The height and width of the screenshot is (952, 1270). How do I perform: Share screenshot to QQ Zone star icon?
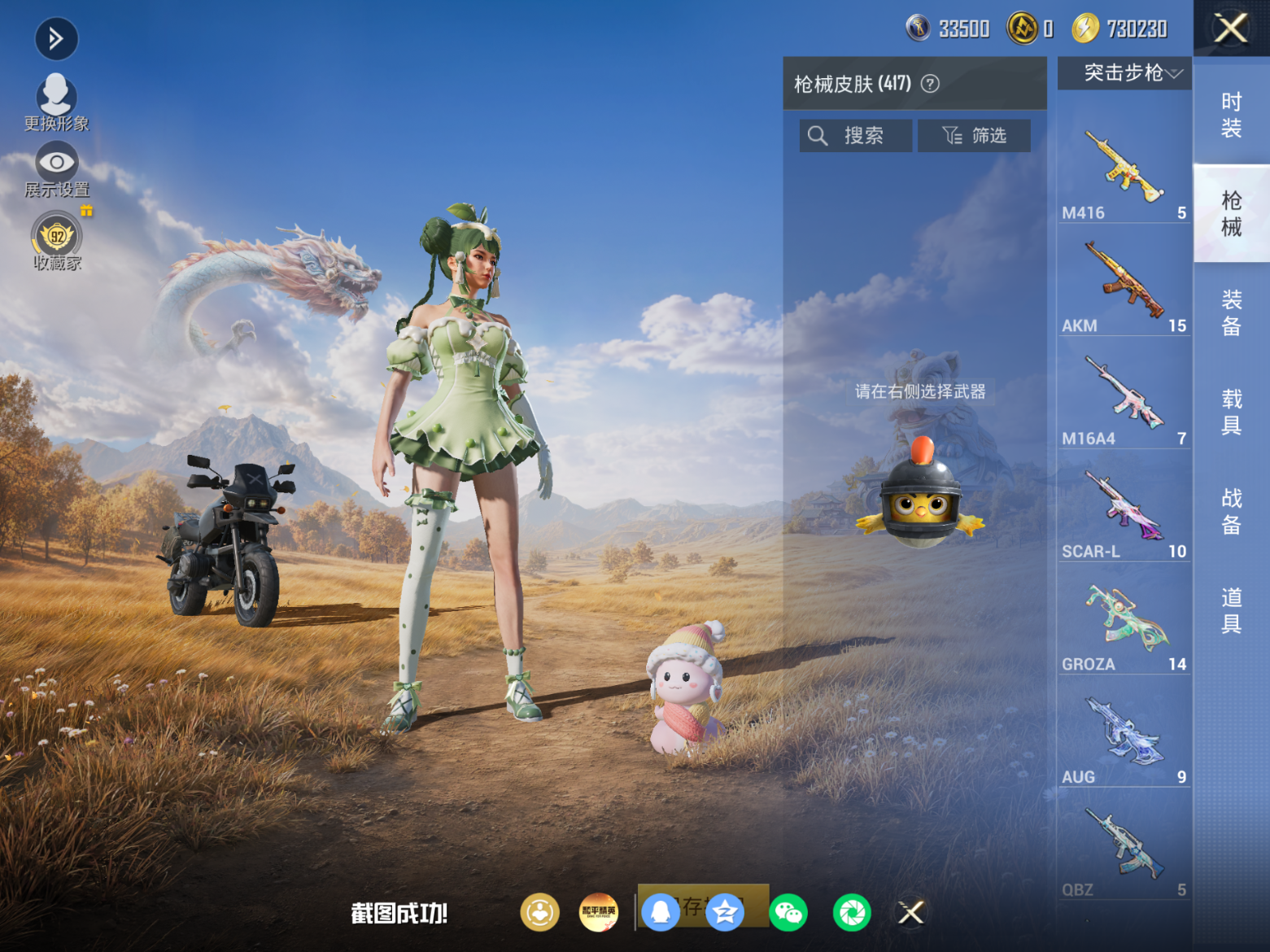(725, 912)
